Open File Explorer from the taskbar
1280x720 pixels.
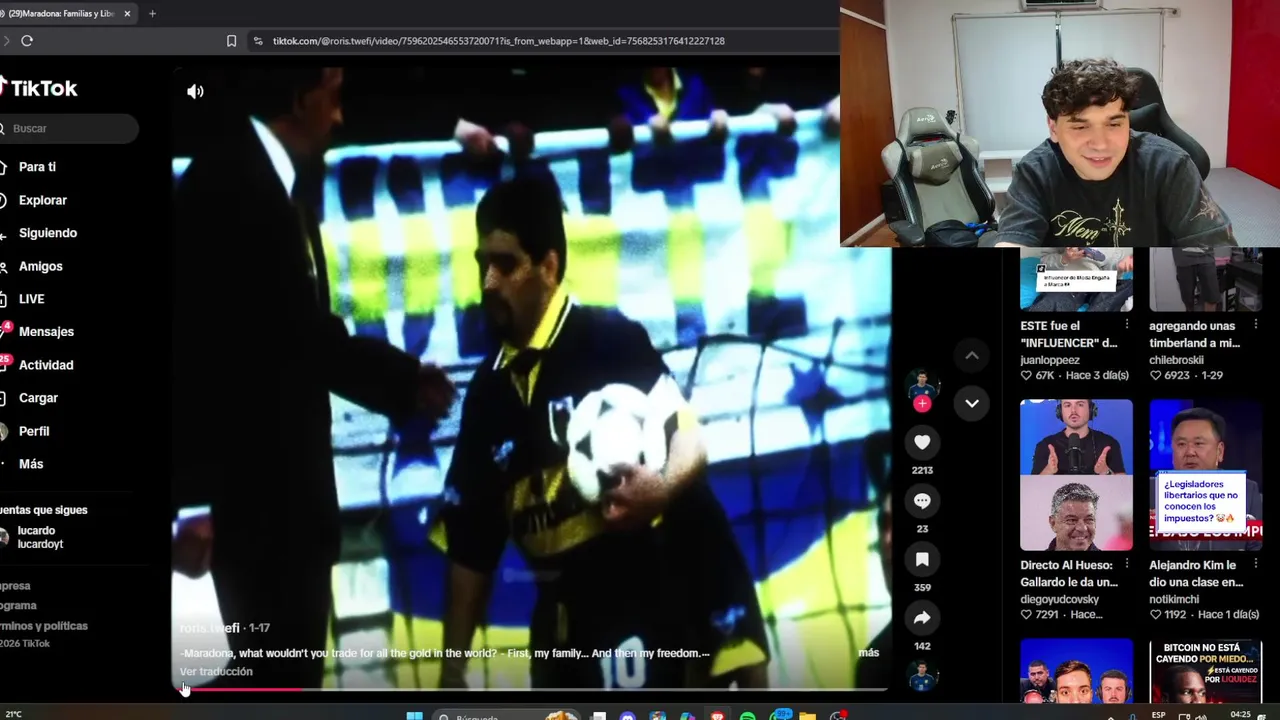[807, 716]
